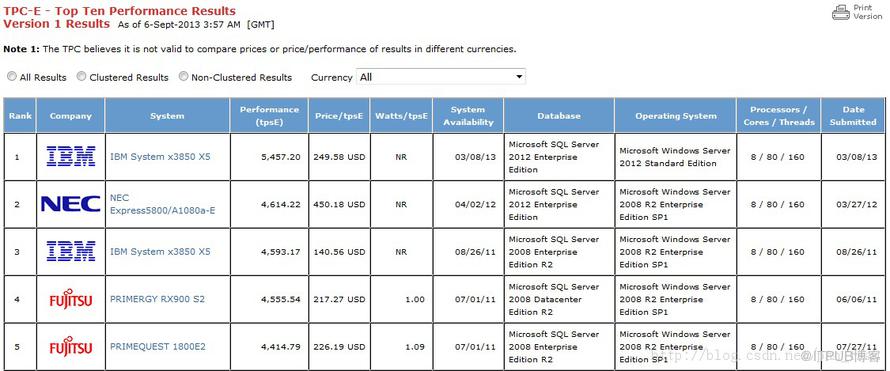Open the PRIMERGY RX900 S2 link
The height and width of the screenshot is (371, 890).
pos(157,299)
